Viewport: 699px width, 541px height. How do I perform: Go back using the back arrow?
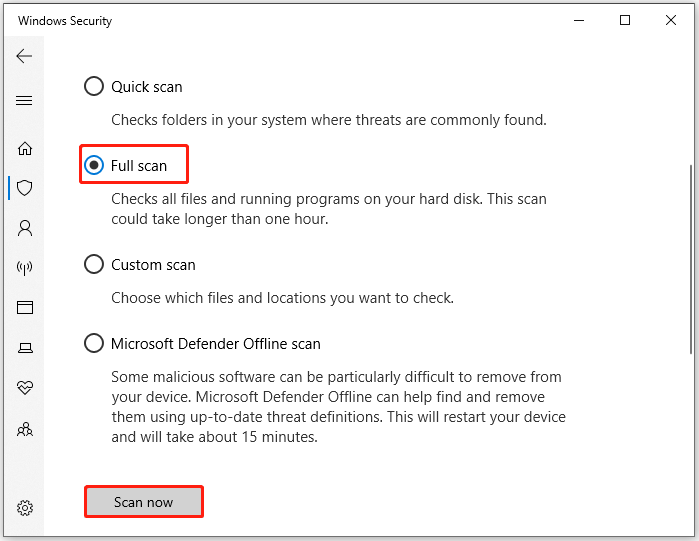25,57
